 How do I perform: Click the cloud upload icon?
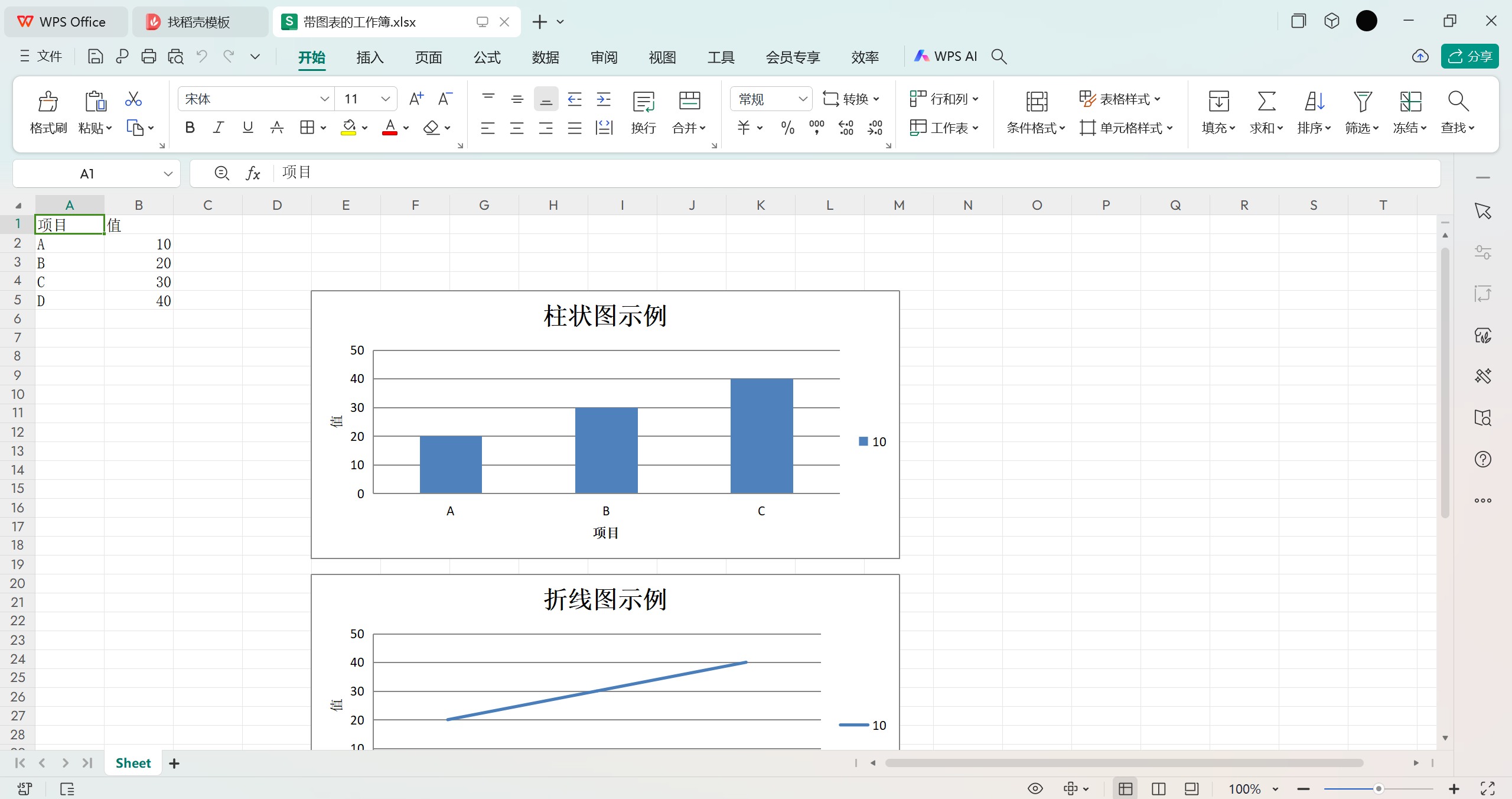(1420, 56)
